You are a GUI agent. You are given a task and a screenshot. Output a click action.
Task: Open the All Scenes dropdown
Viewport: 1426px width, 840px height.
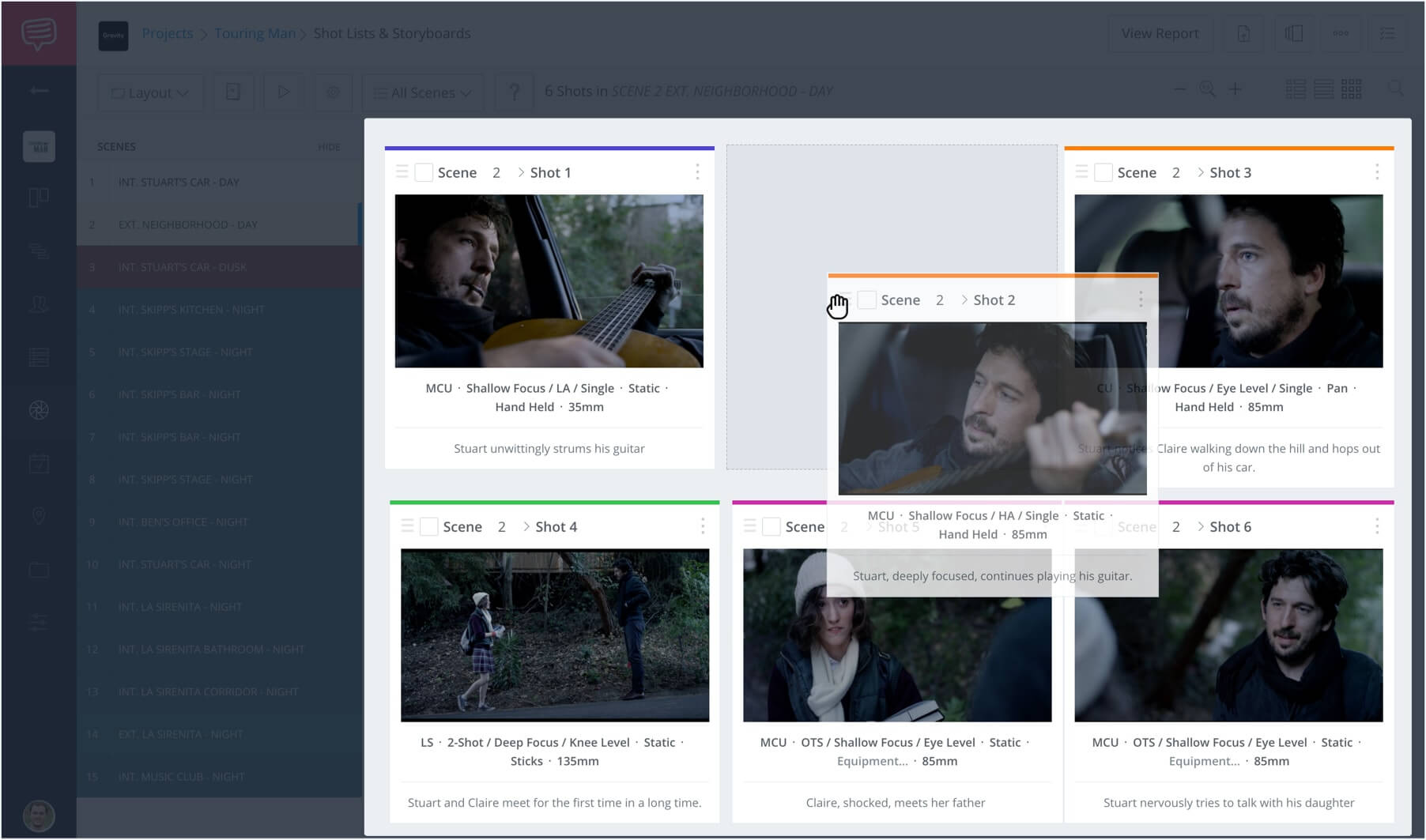coord(423,92)
